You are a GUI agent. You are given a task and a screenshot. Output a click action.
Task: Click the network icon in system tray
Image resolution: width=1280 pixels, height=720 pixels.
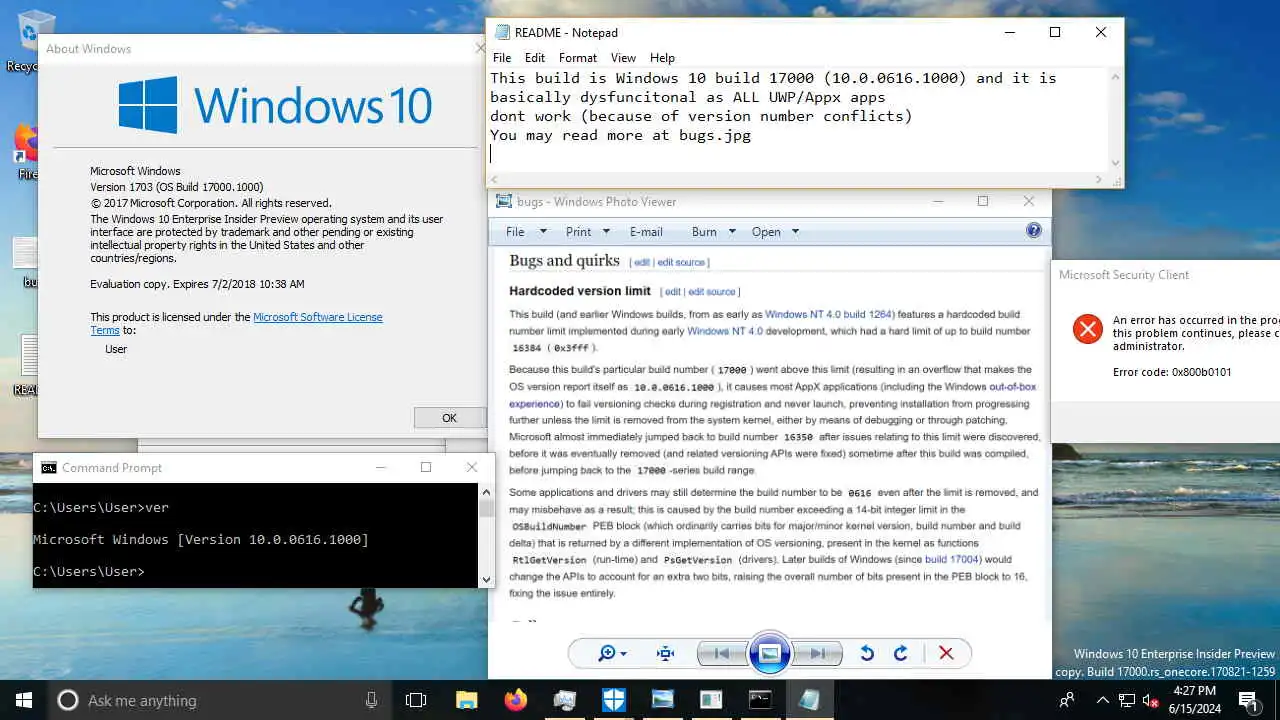(x=1127, y=700)
